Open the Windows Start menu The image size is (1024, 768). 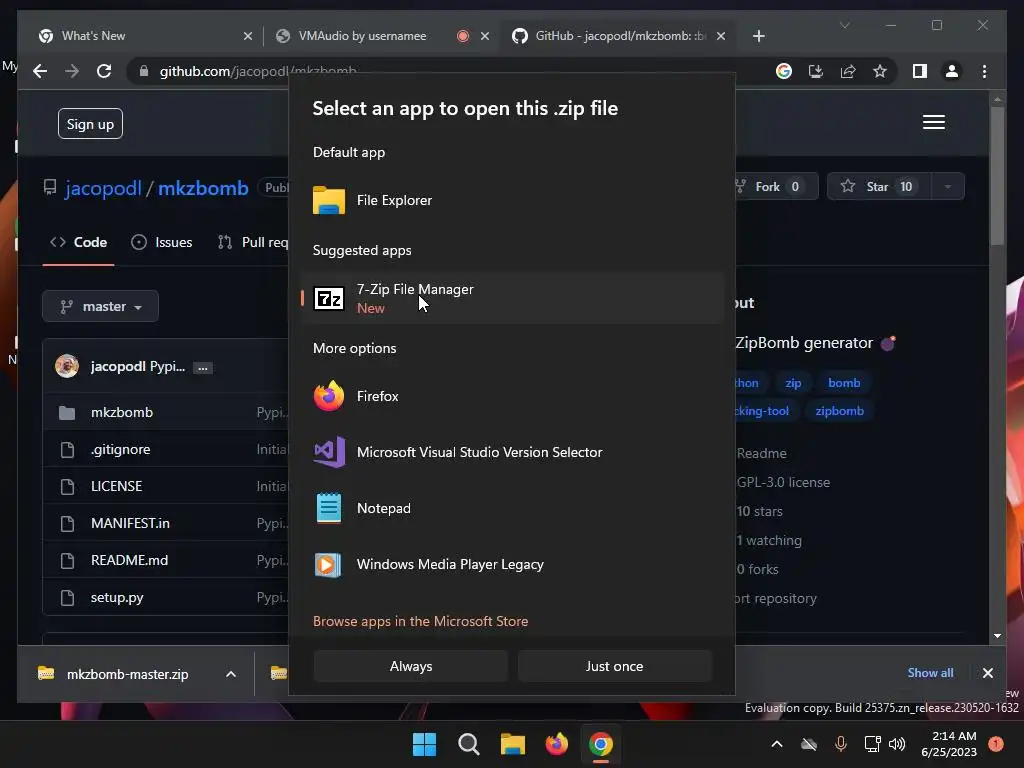point(424,744)
